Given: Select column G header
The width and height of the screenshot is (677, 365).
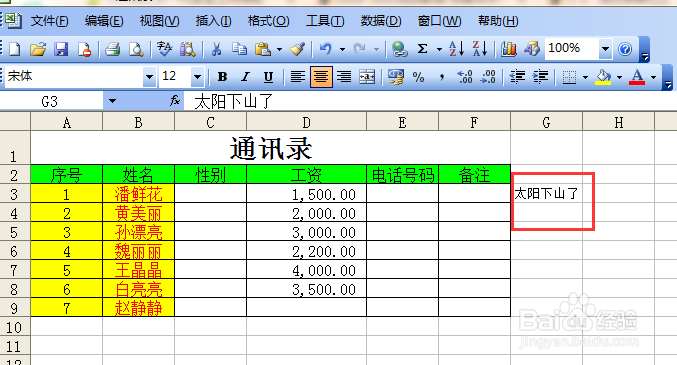Looking at the screenshot, I should click(546, 123).
